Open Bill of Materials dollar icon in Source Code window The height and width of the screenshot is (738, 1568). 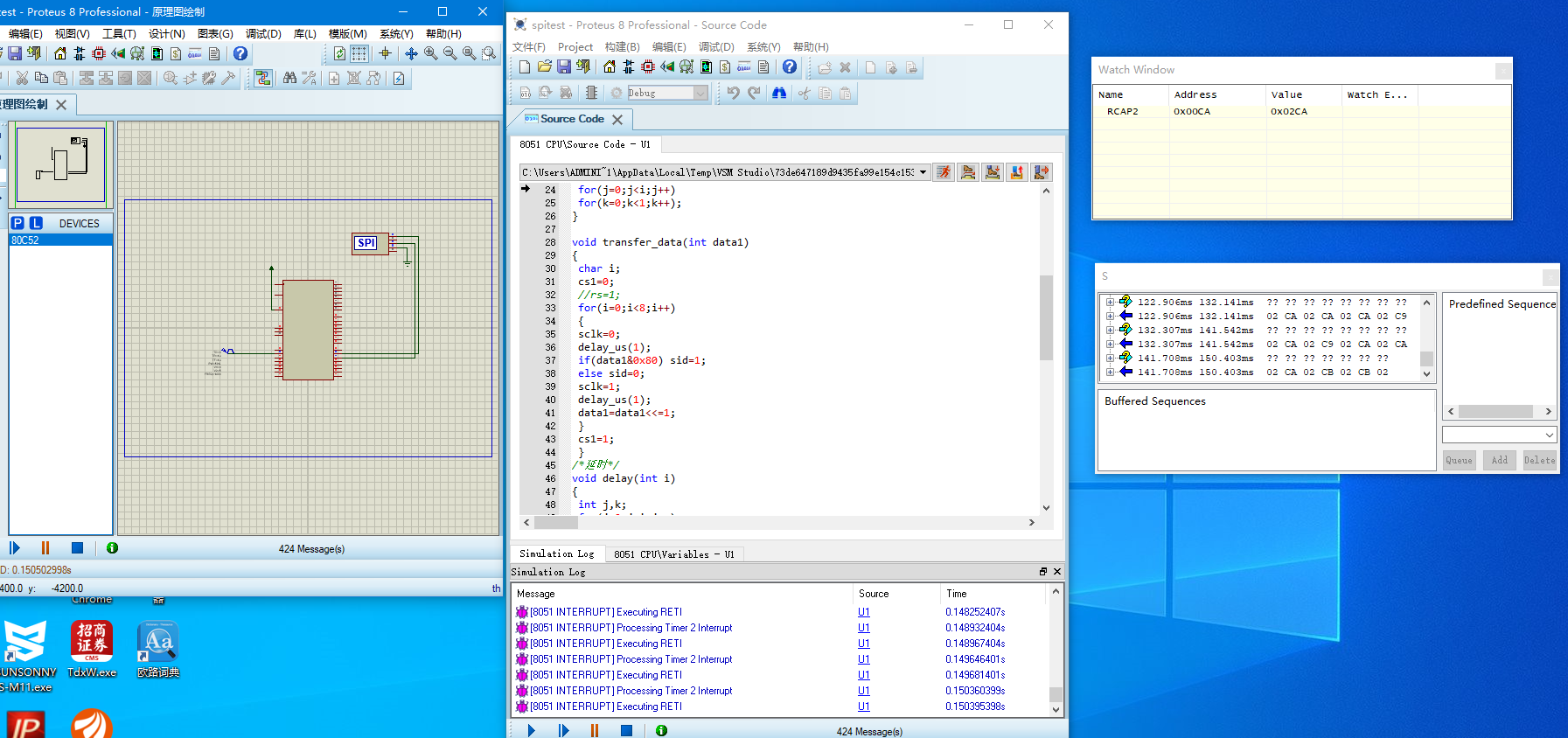725,67
